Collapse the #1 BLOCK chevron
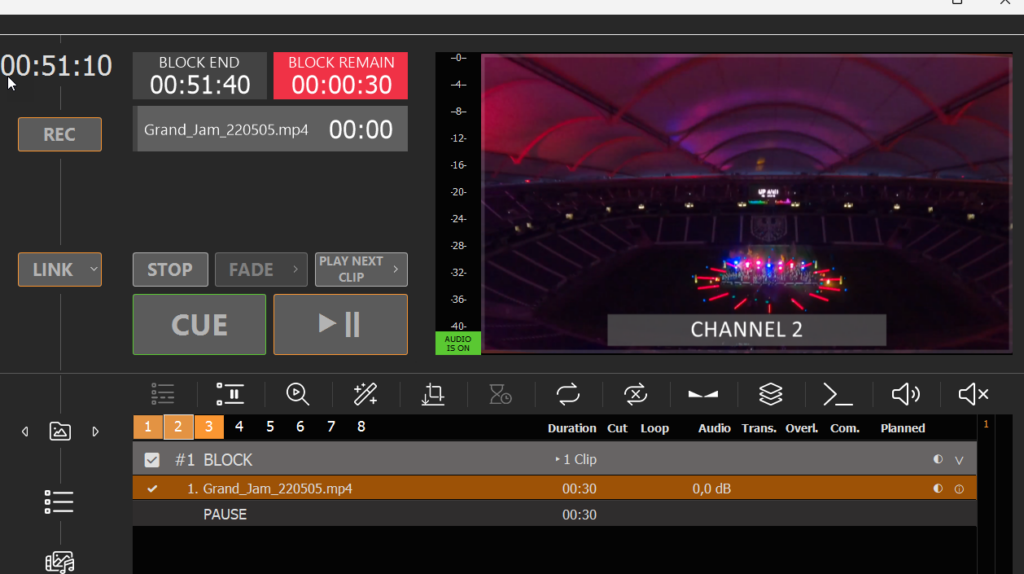 (959, 460)
